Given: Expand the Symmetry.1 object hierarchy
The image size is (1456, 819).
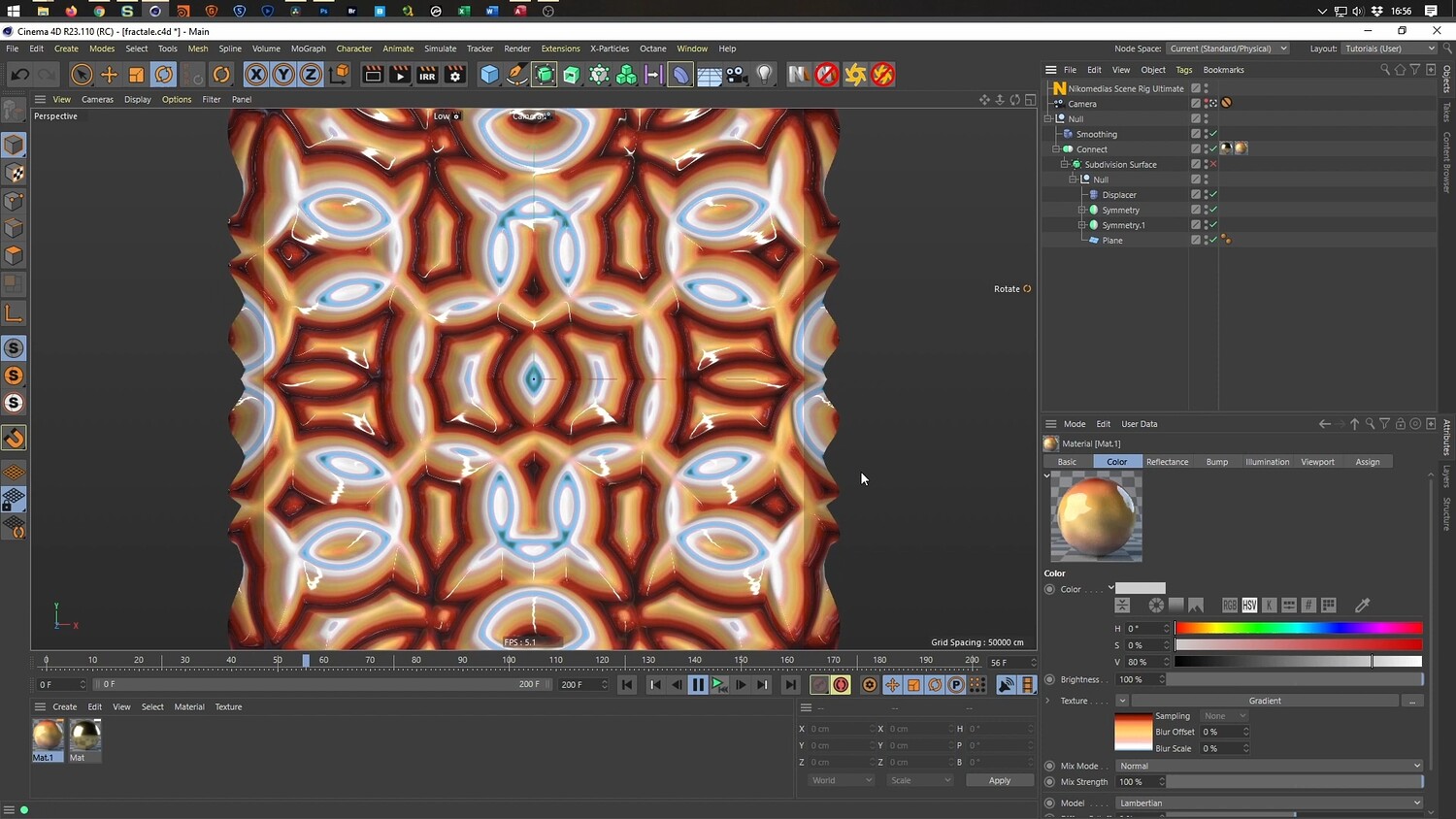Looking at the screenshot, I should (1081, 225).
